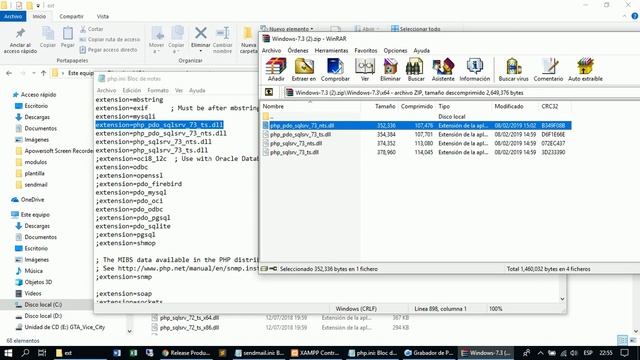This screenshot has width=640, height=360.
Task: Click the Comentario icon in WinRAR
Action: click(x=548, y=69)
